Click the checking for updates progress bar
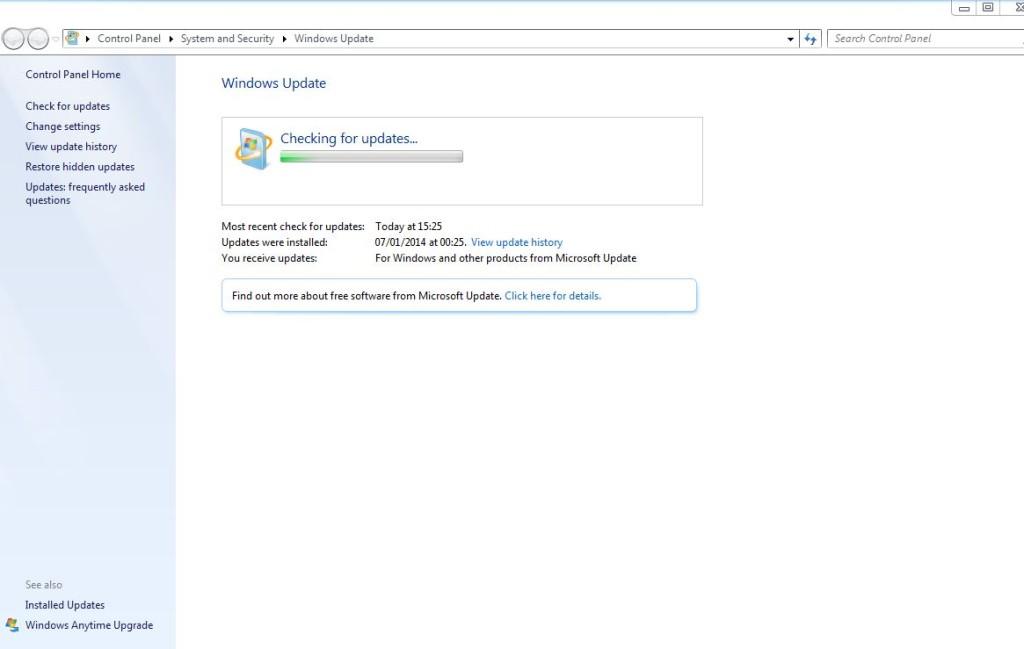Image resolution: width=1024 pixels, height=649 pixels. (x=372, y=156)
